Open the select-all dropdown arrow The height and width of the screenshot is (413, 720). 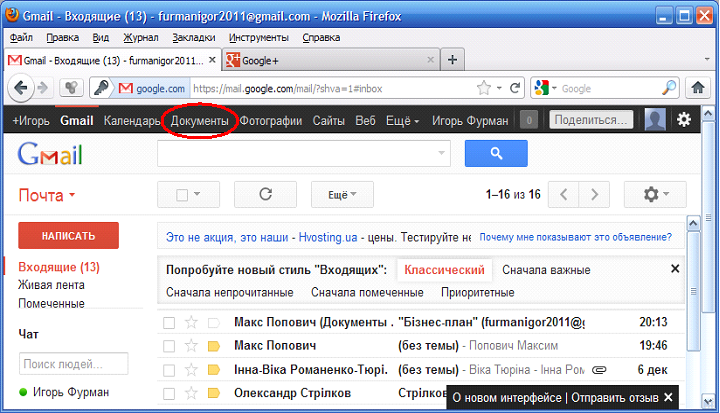[197, 194]
